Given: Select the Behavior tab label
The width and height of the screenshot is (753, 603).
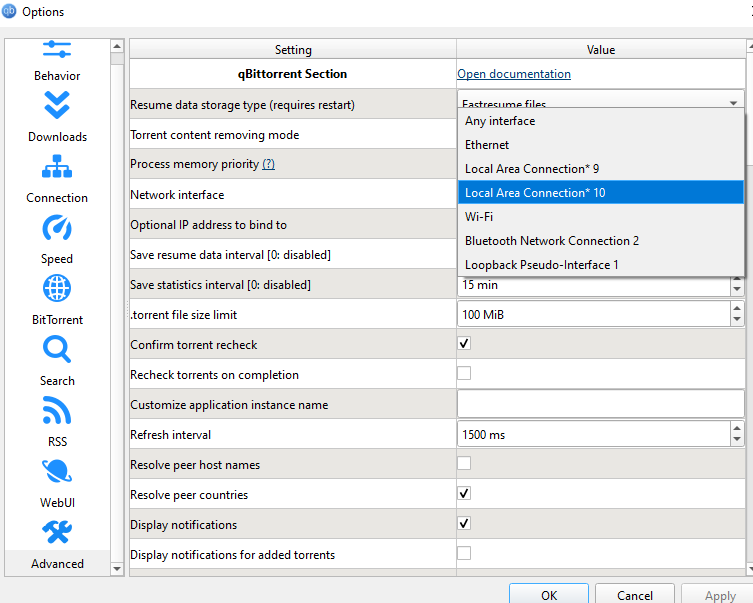Looking at the screenshot, I should (57, 76).
